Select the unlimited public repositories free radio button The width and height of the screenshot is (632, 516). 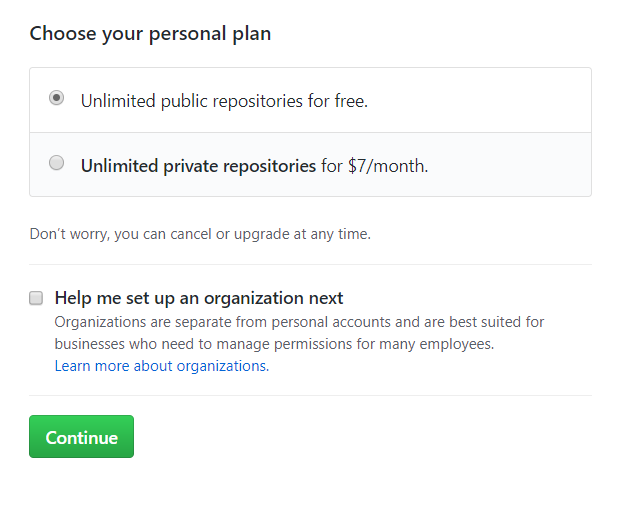(x=57, y=98)
